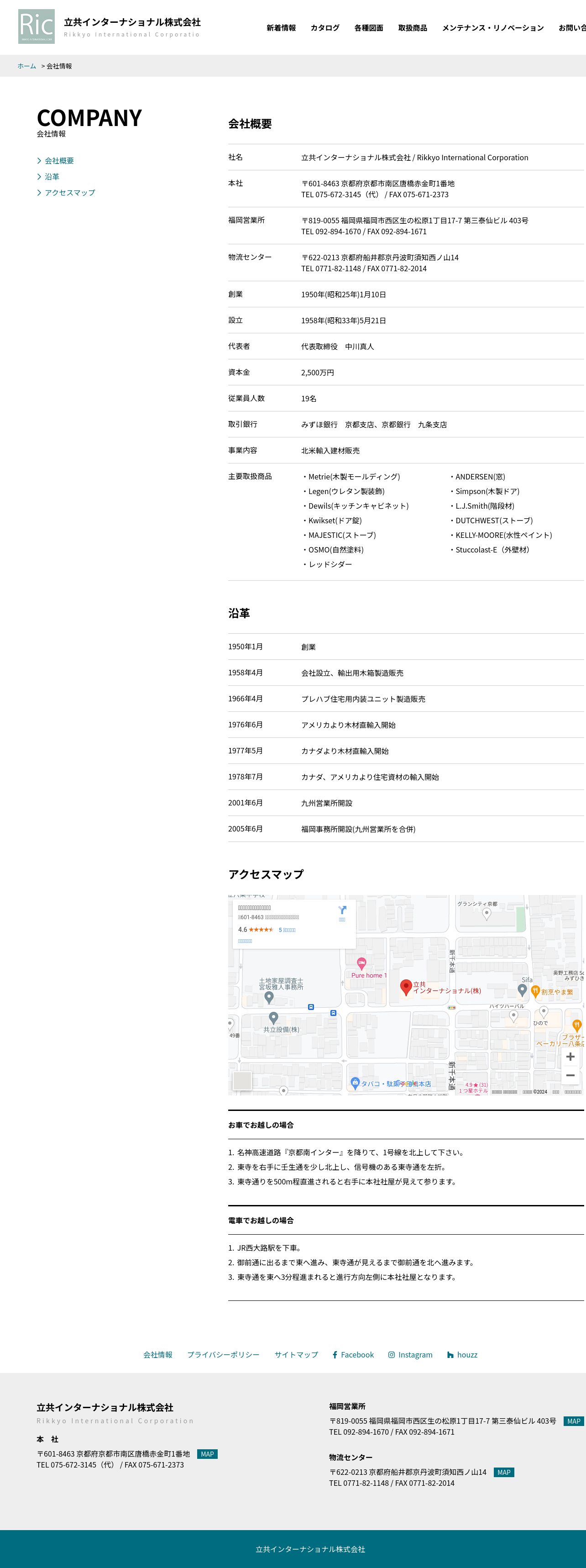The image size is (586, 1568).
Task: Open the カタログ menu item
Action: click(x=325, y=28)
